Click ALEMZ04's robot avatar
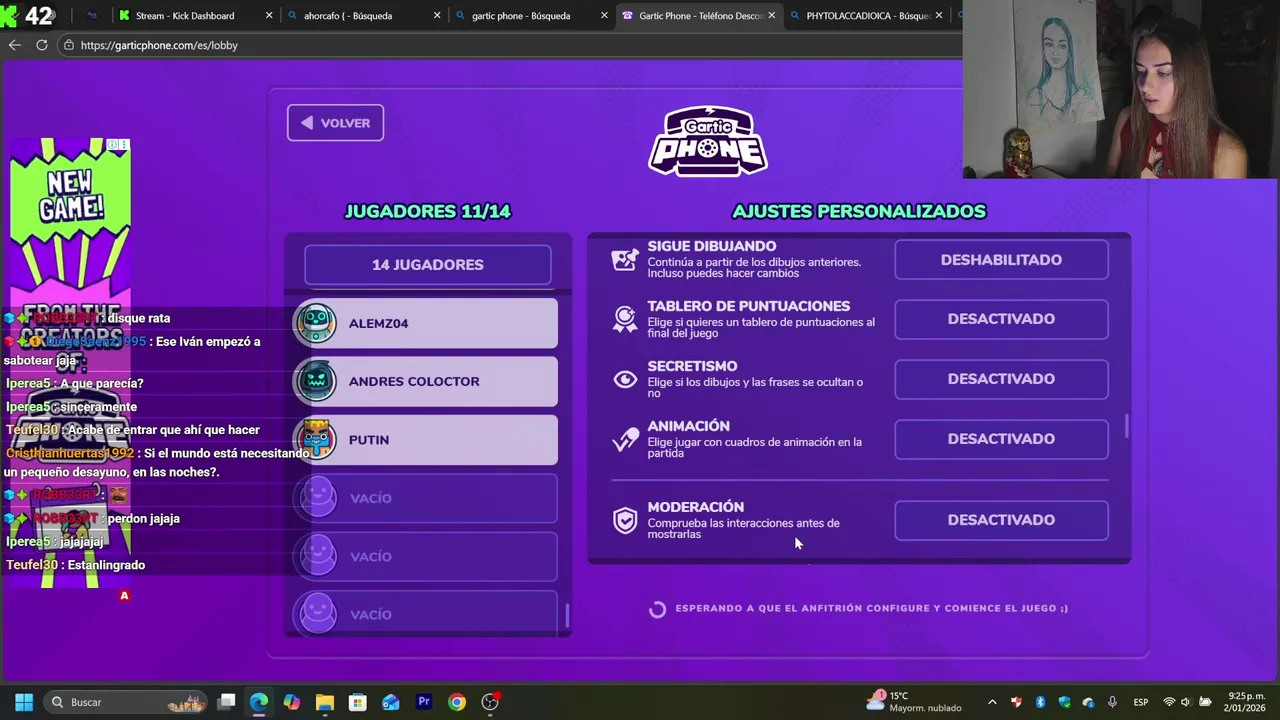This screenshot has height=720, width=1280. (x=317, y=323)
